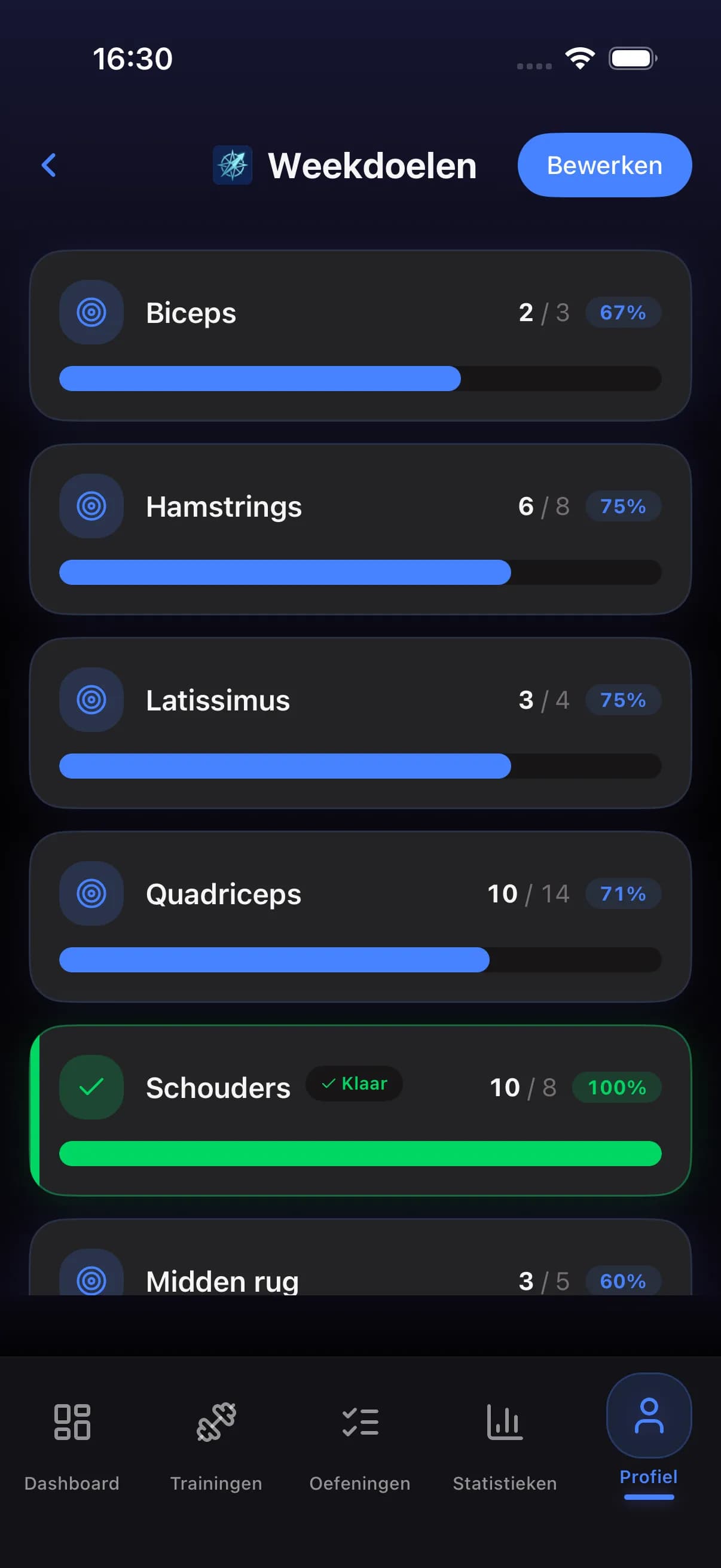This screenshot has height=1568, width=721.
Task: Tap the Quadriceps 71% percentage badge
Action: click(623, 893)
